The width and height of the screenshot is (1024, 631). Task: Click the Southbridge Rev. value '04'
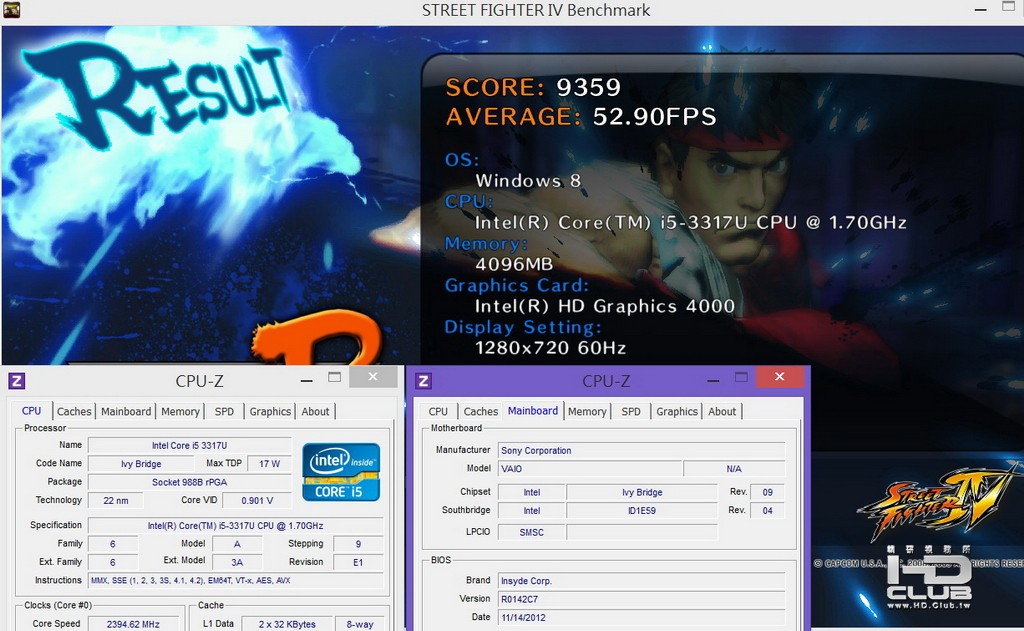pyautogui.click(x=767, y=511)
